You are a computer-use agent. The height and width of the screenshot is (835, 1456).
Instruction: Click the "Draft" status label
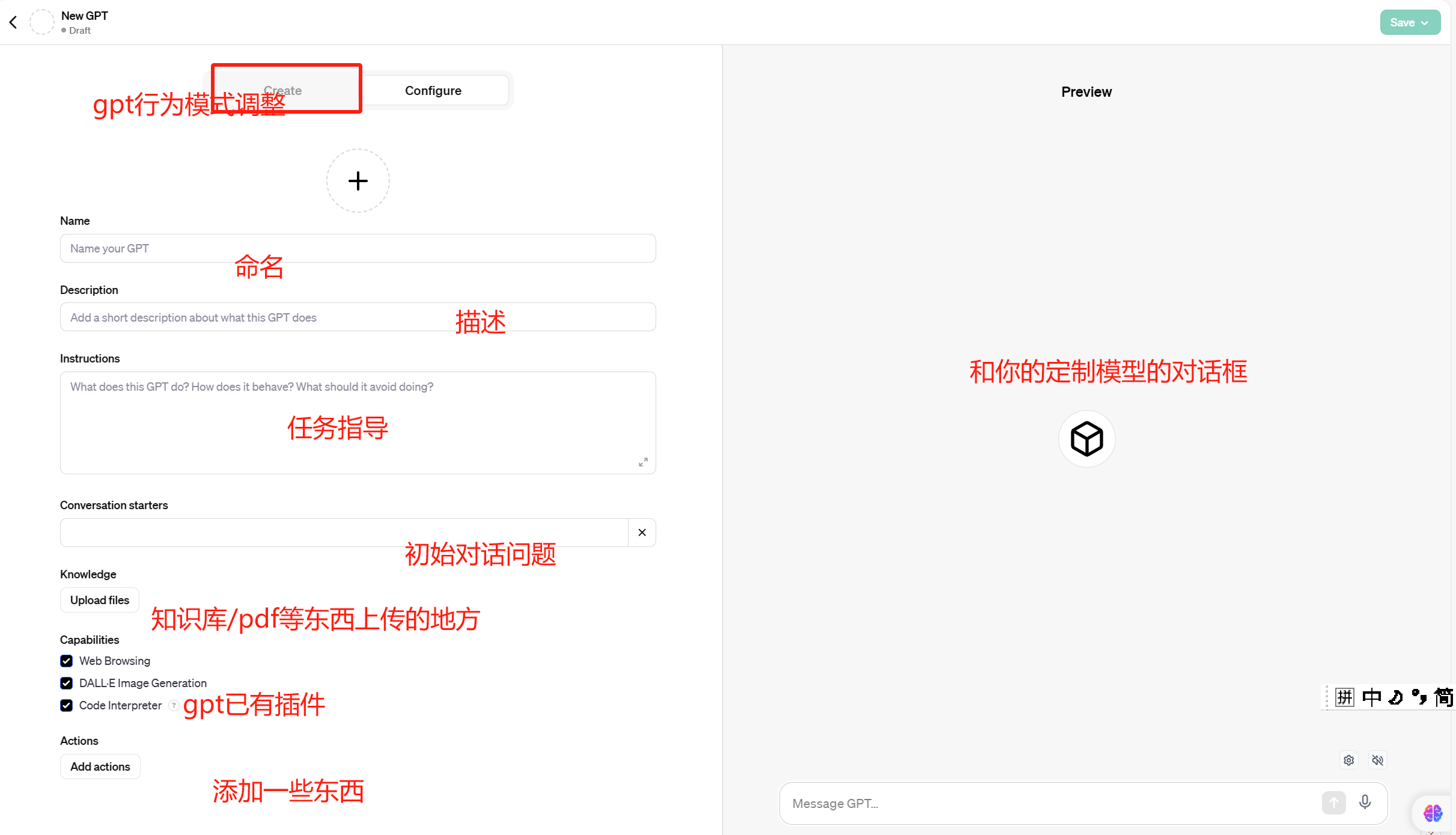(x=80, y=30)
